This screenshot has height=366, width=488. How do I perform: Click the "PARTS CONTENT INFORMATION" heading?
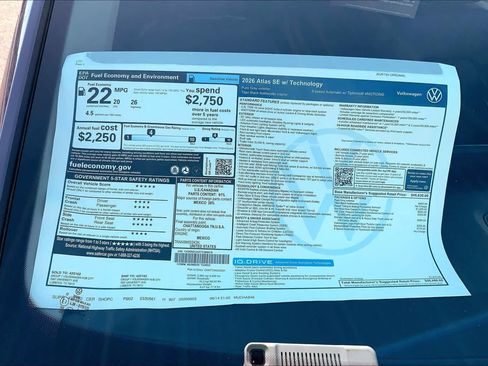pos(206,181)
